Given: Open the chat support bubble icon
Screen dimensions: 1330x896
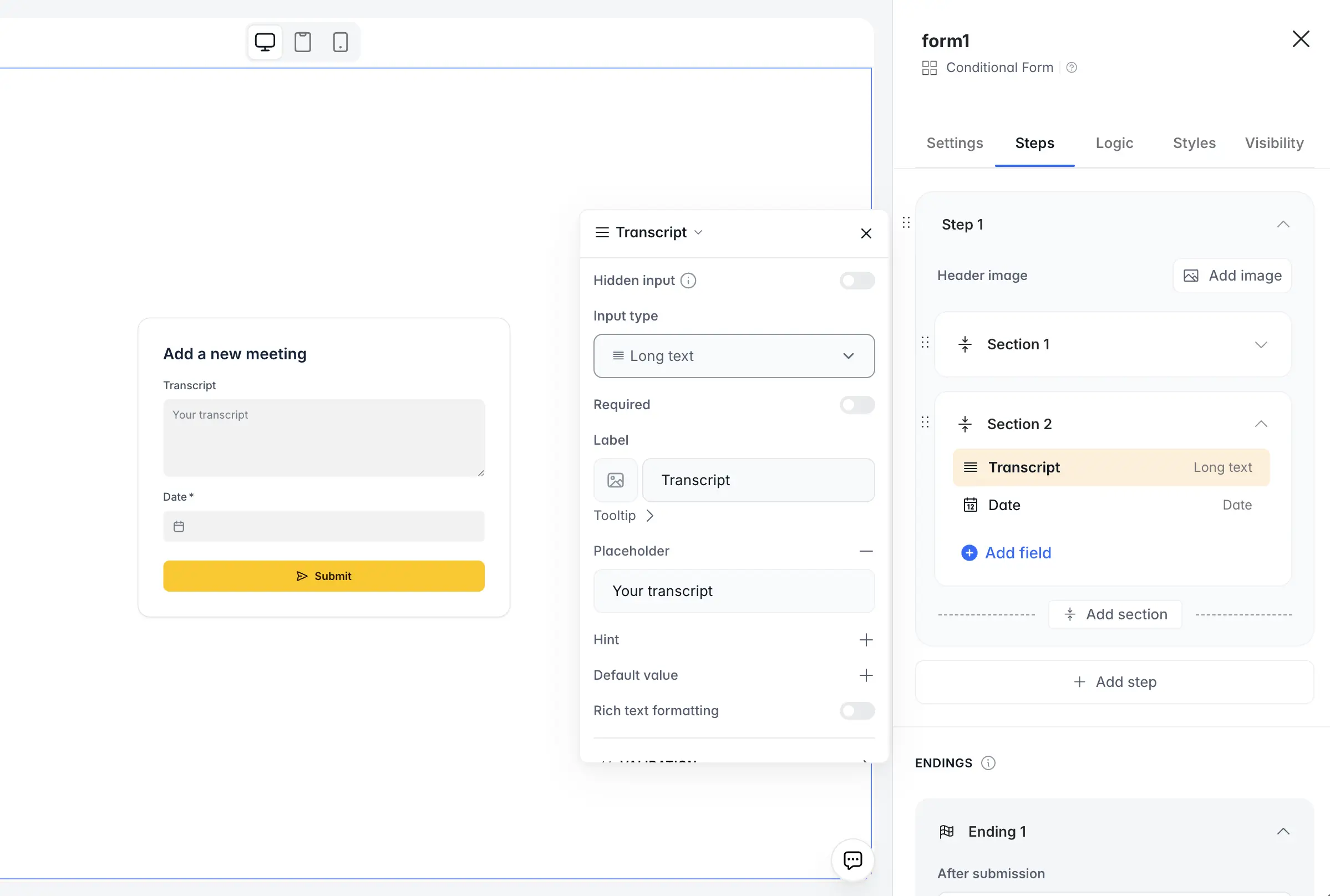Looking at the screenshot, I should pyautogui.click(x=852, y=860).
